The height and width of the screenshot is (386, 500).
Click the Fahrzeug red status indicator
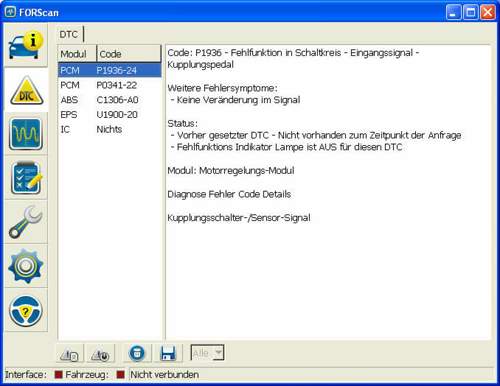coord(120,375)
